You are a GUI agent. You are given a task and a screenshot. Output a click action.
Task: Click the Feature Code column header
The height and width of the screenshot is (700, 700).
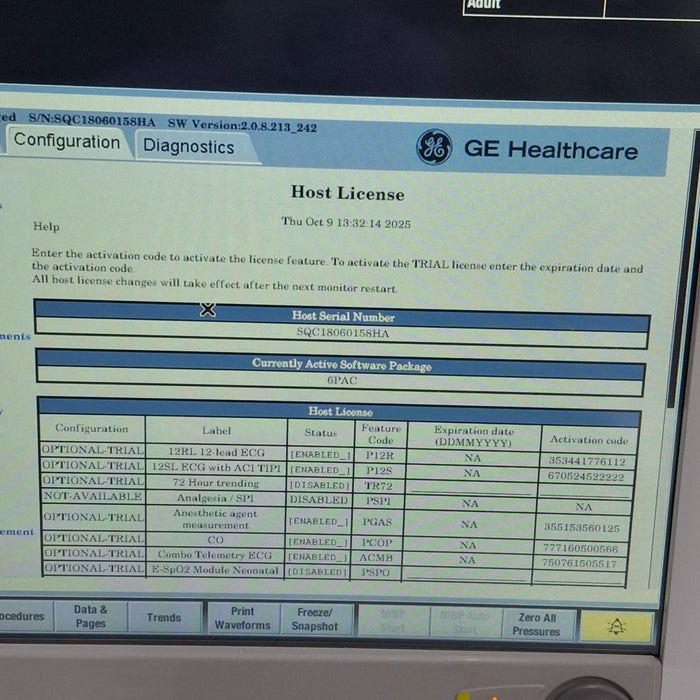[x=381, y=434]
